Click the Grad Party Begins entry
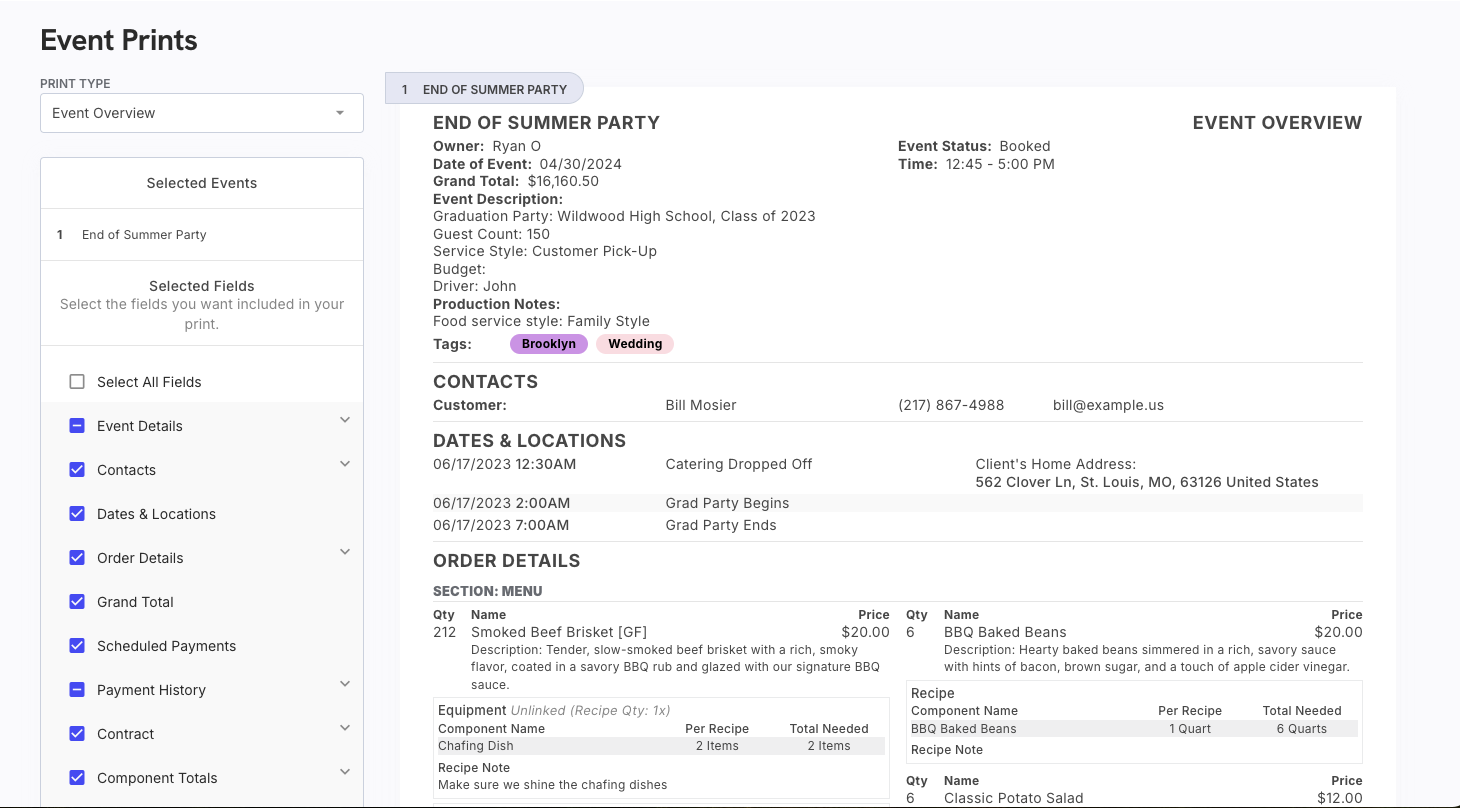This screenshot has width=1460, height=808. tap(727, 503)
